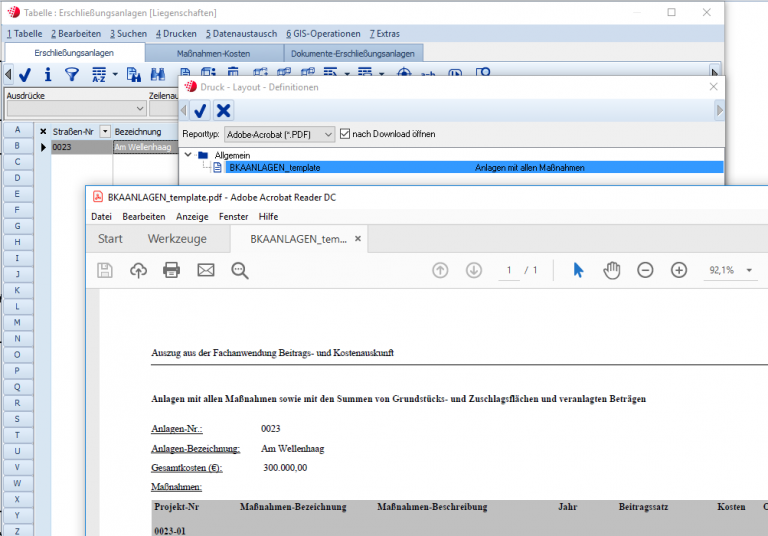Jump to letter S in alphabet index

click(x=18, y=419)
